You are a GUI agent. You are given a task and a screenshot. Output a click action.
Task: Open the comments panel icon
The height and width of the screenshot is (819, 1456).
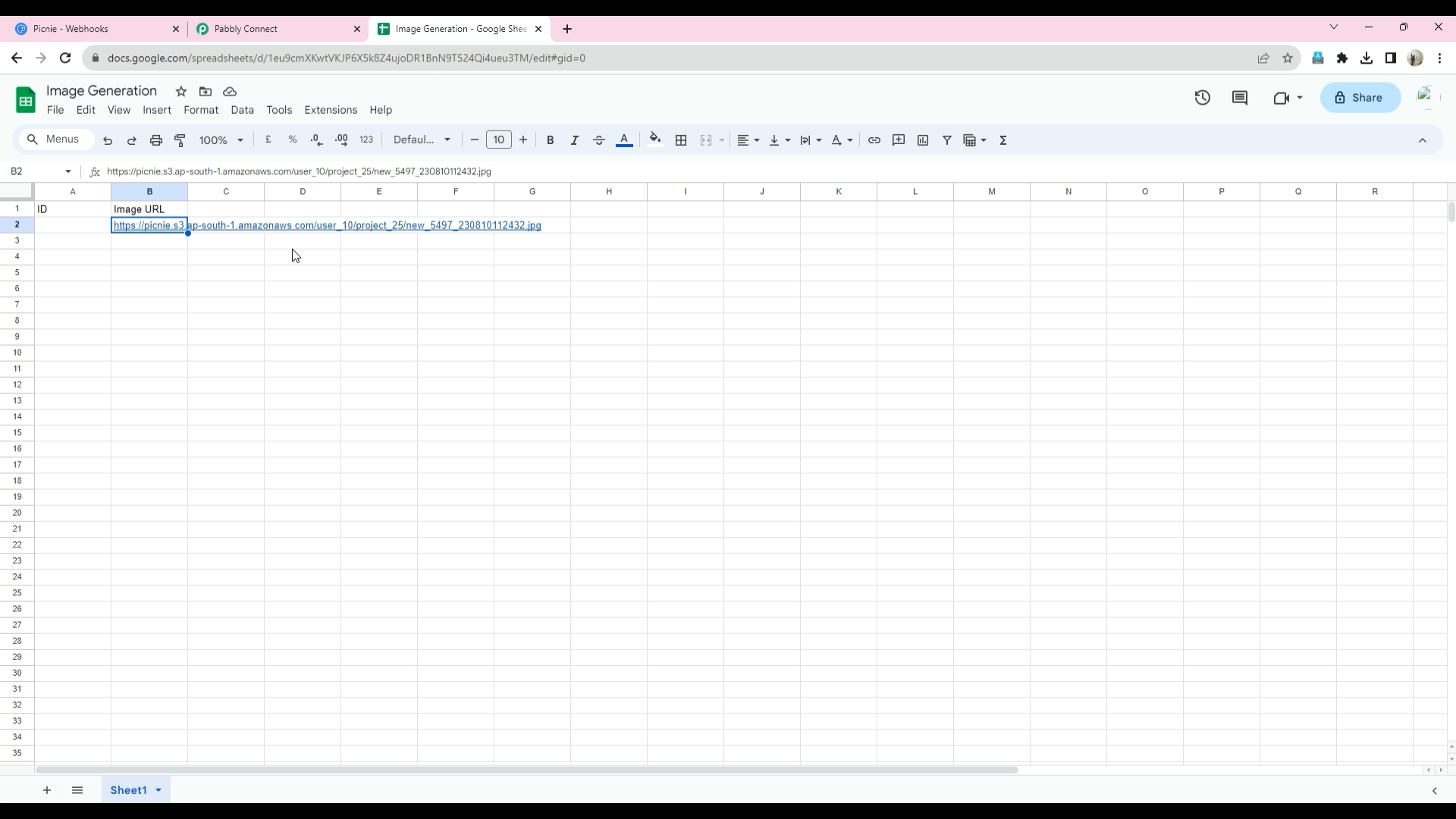[1240, 98]
